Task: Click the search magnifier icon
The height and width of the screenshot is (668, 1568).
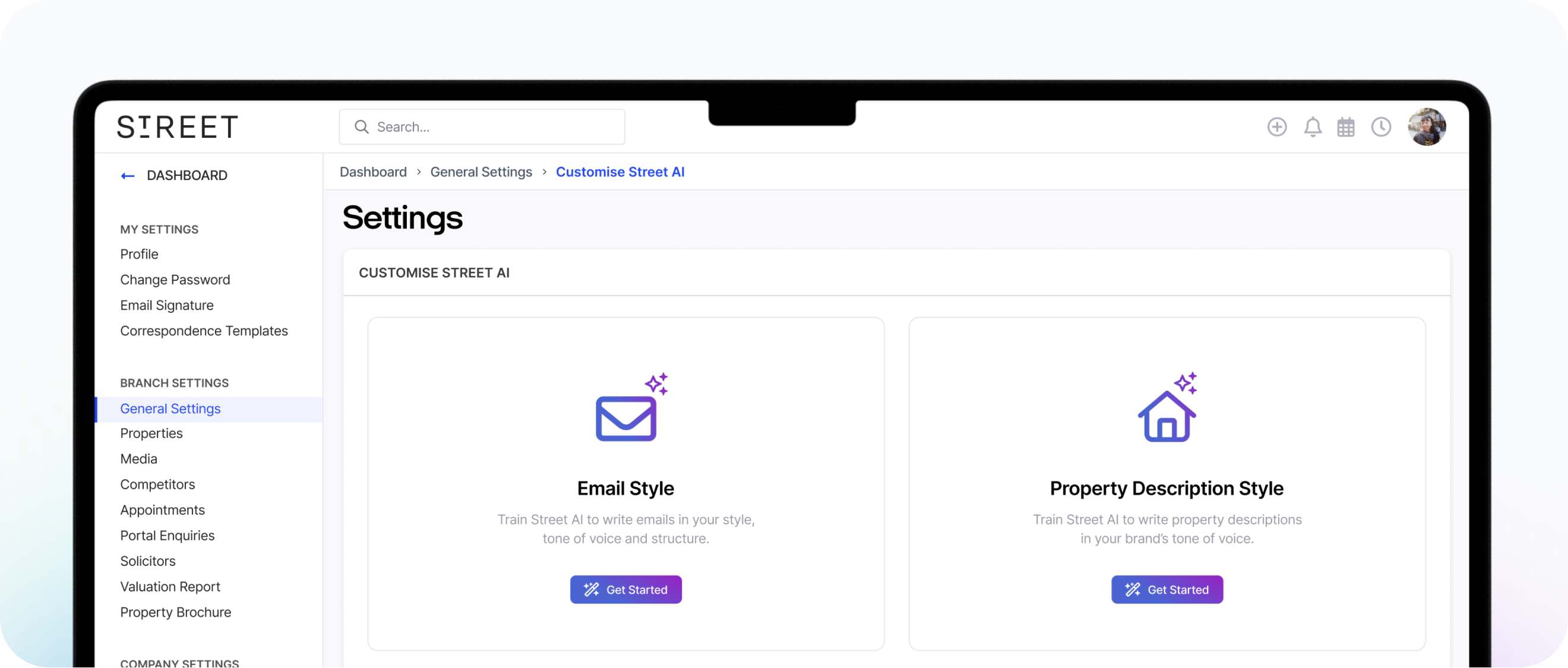Action: [362, 127]
